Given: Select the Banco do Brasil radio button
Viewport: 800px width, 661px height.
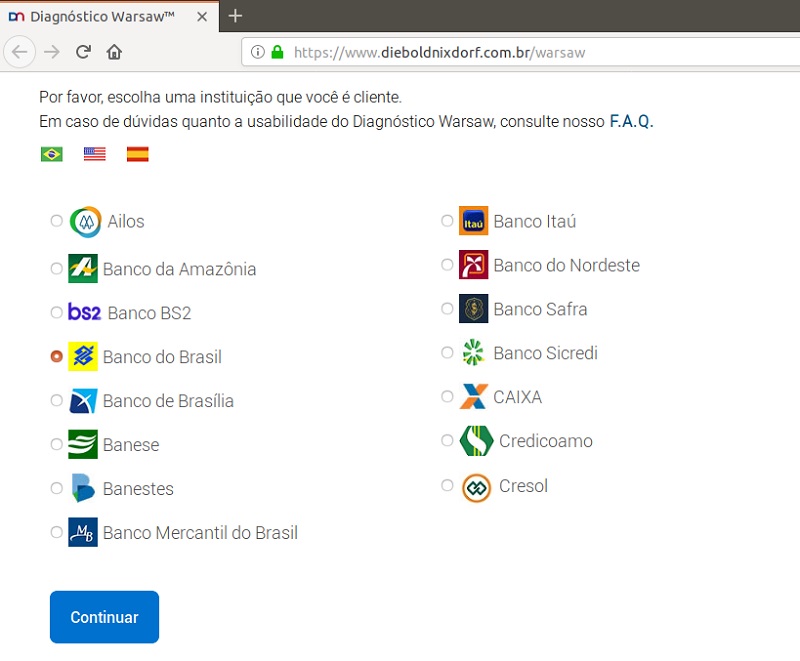Looking at the screenshot, I should 57,356.
